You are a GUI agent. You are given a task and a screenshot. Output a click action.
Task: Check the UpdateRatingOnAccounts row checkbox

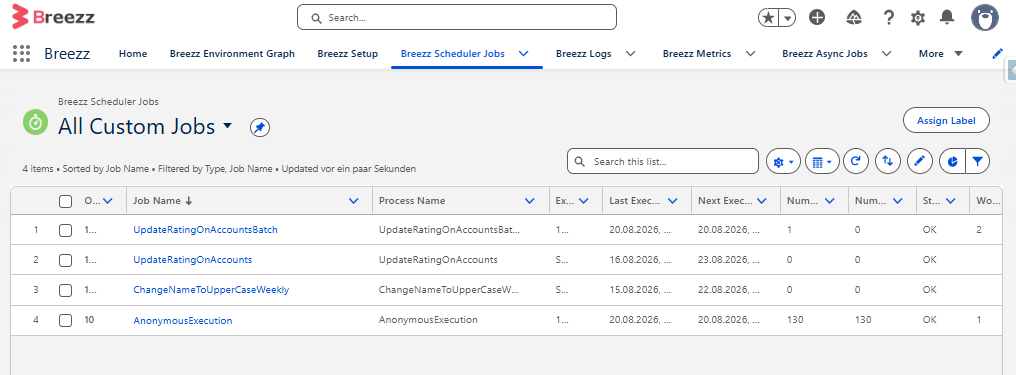pos(65,260)
